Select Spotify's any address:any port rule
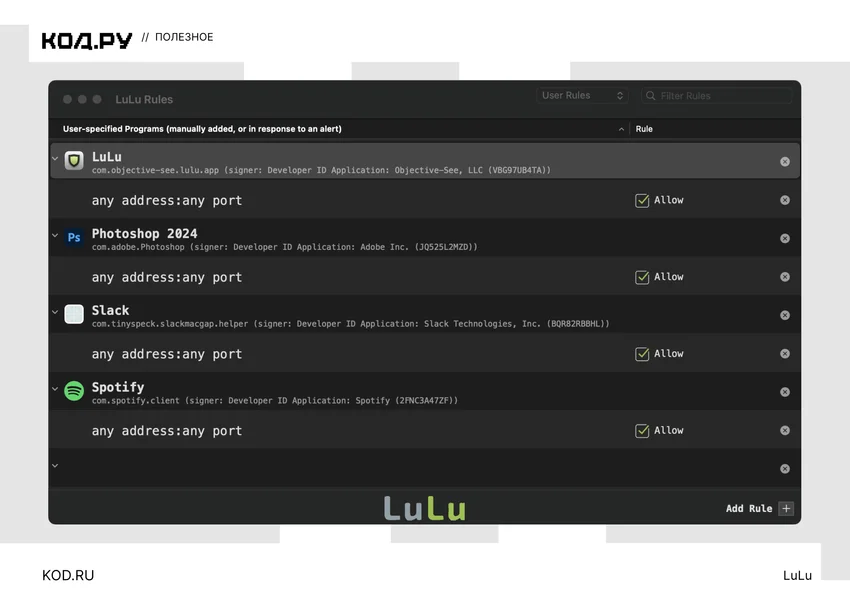The height and width of the screenshot is (605, 850). coord(166,431)
